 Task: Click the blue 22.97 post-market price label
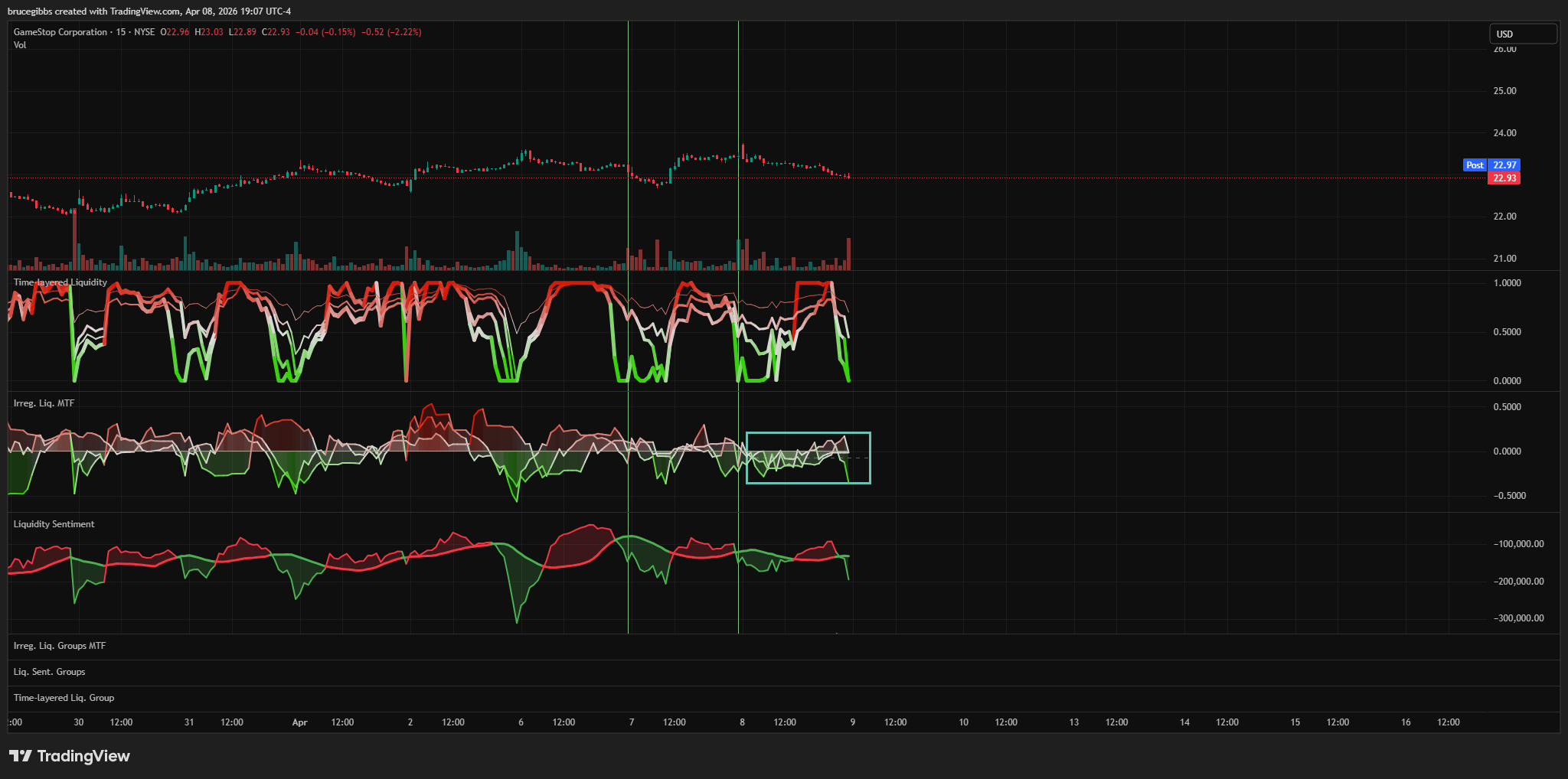pos(1504,165)
